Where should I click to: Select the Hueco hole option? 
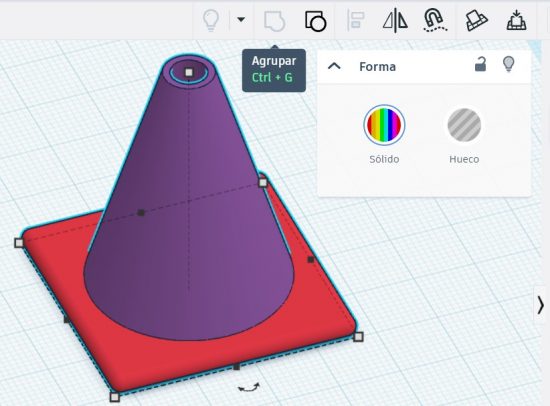tap(464, 125)
